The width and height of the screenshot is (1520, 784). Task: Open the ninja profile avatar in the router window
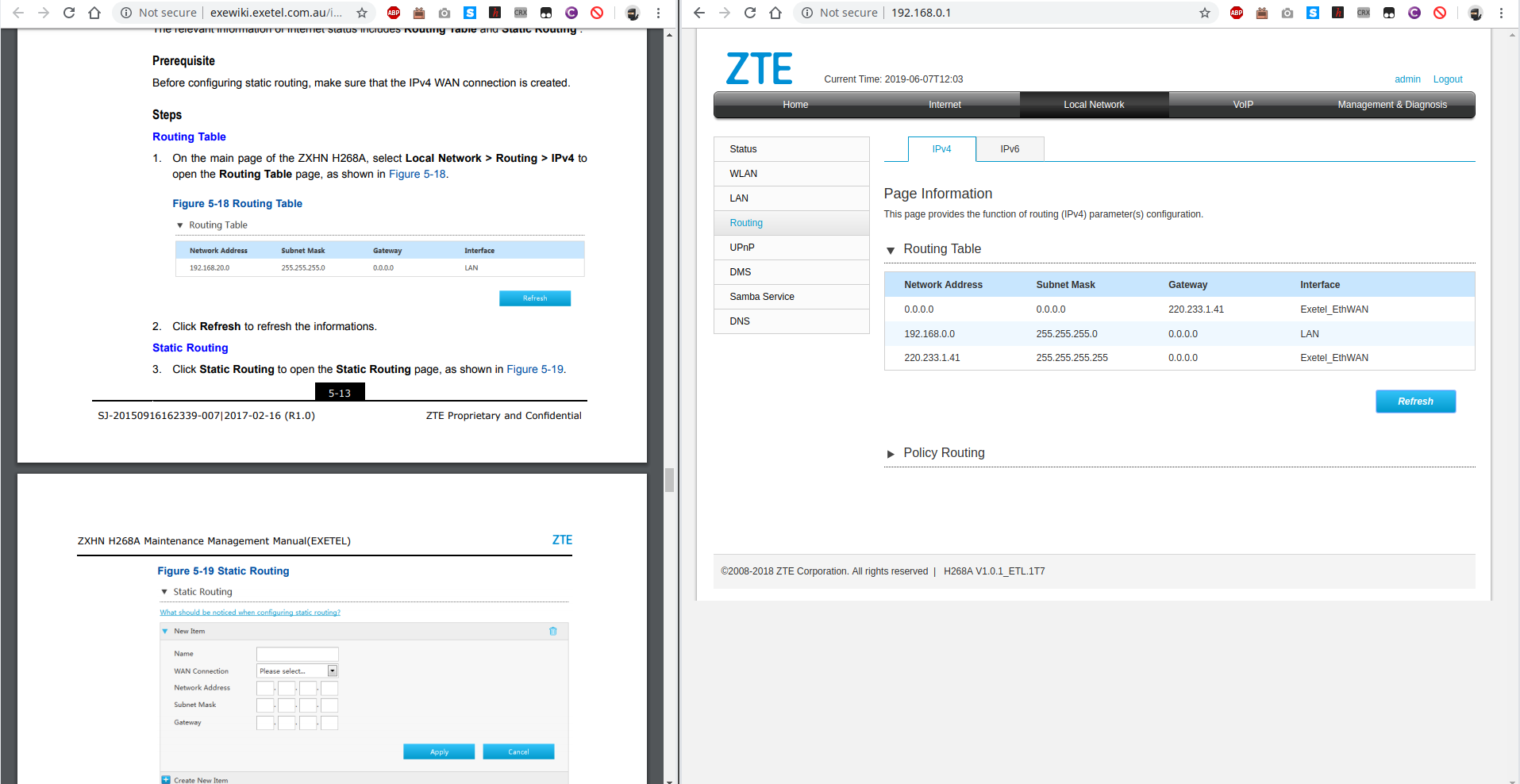pos(1476,13)
